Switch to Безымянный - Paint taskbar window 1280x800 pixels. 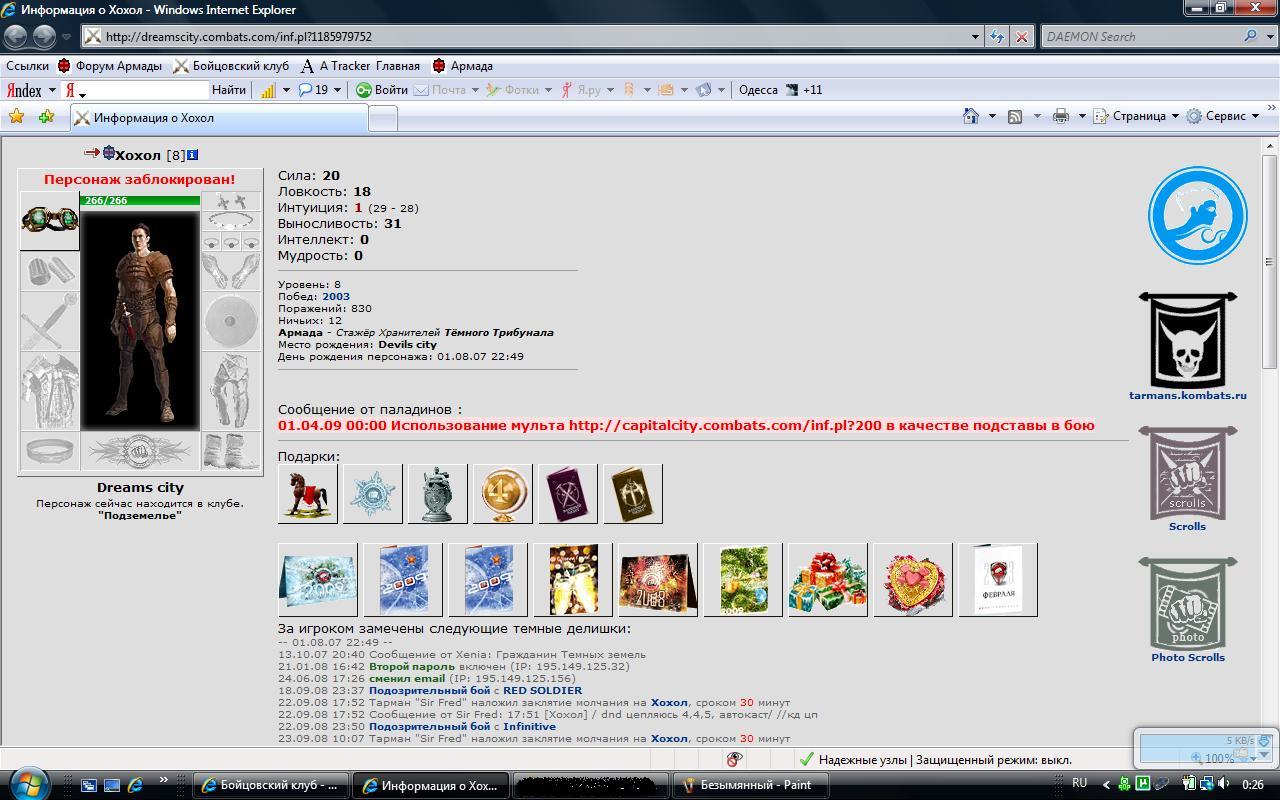pos(750,785)
